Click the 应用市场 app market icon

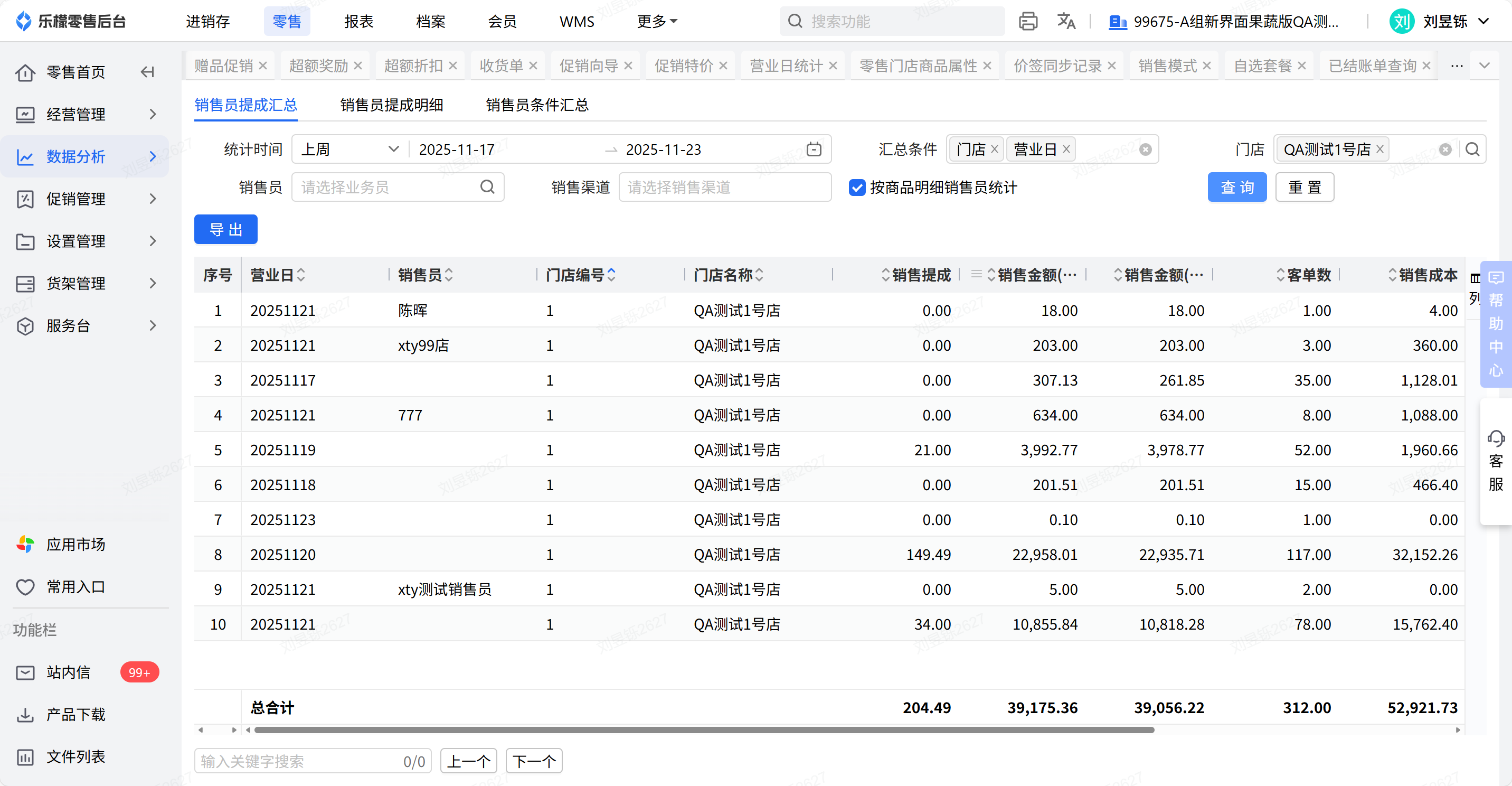[x=25, y=545]
